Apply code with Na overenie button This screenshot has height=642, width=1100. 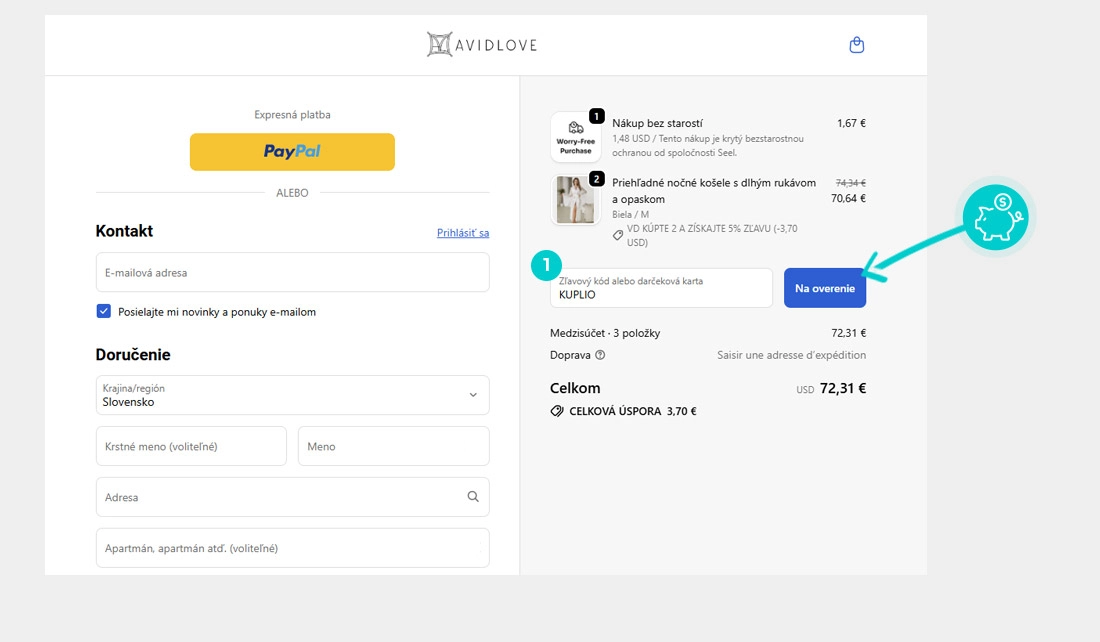(x=825, y=288)
